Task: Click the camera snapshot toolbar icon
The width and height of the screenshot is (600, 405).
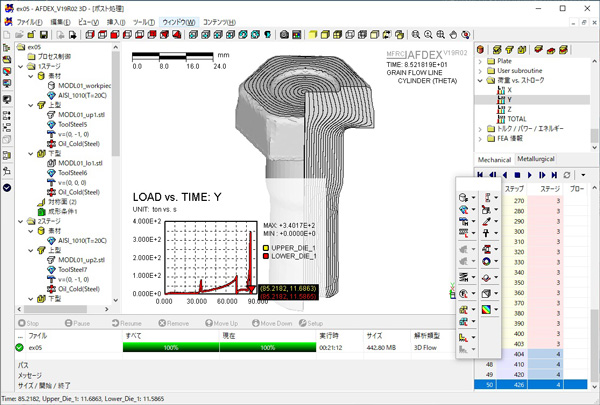Action: [x=284, y=35]
